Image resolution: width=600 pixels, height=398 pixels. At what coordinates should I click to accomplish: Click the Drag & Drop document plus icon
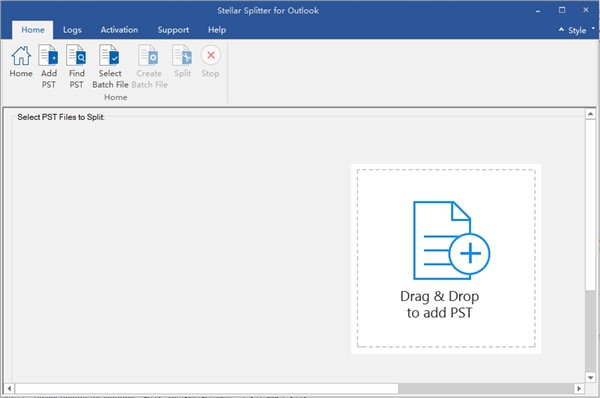point(451,240)
